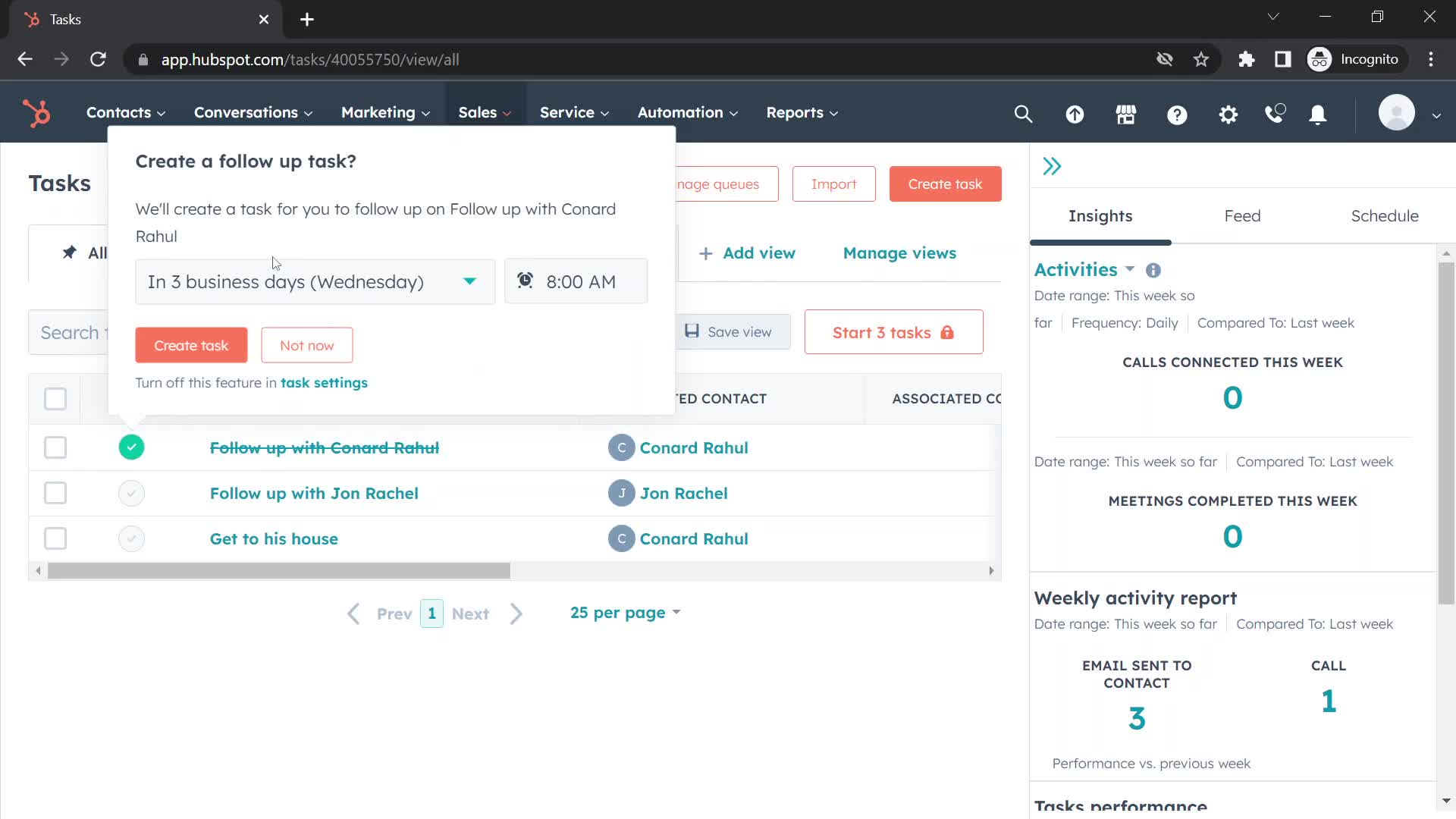
Task: Toggle the third task row checkbox
Action: (x=55, y=539)
